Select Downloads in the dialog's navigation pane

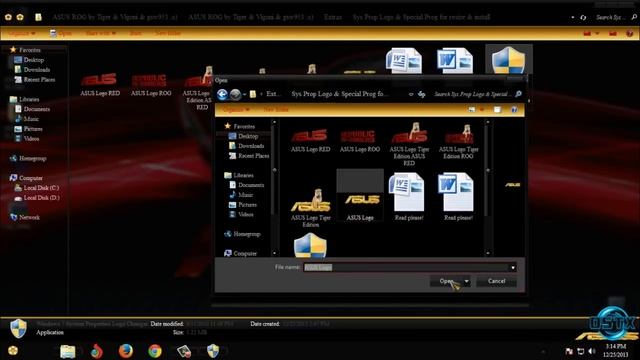click(x=247, y=146)
